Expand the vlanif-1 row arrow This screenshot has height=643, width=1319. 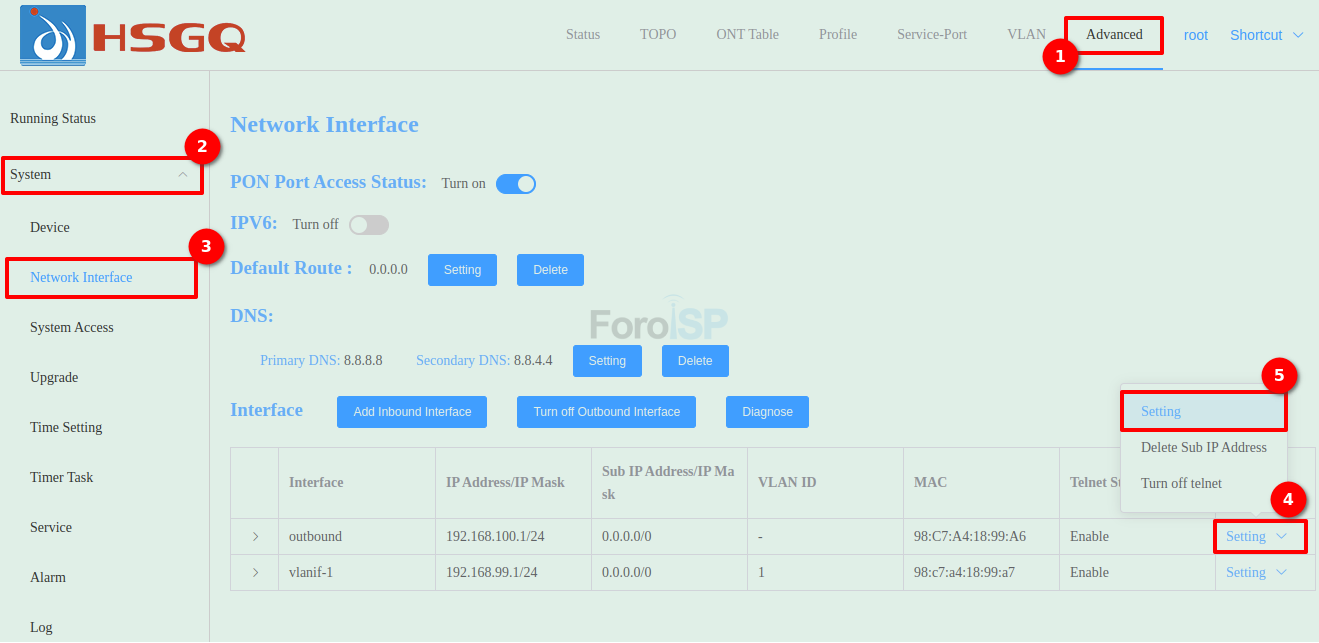tap(255, 573)
